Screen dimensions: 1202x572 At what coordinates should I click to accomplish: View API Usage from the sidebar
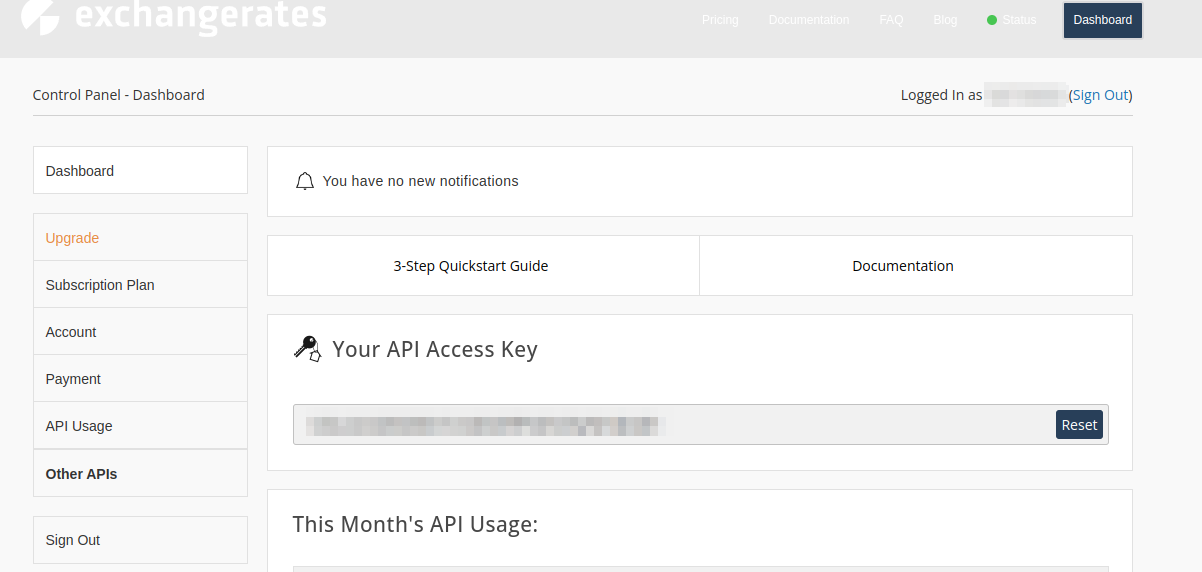(x=140, y=426)
